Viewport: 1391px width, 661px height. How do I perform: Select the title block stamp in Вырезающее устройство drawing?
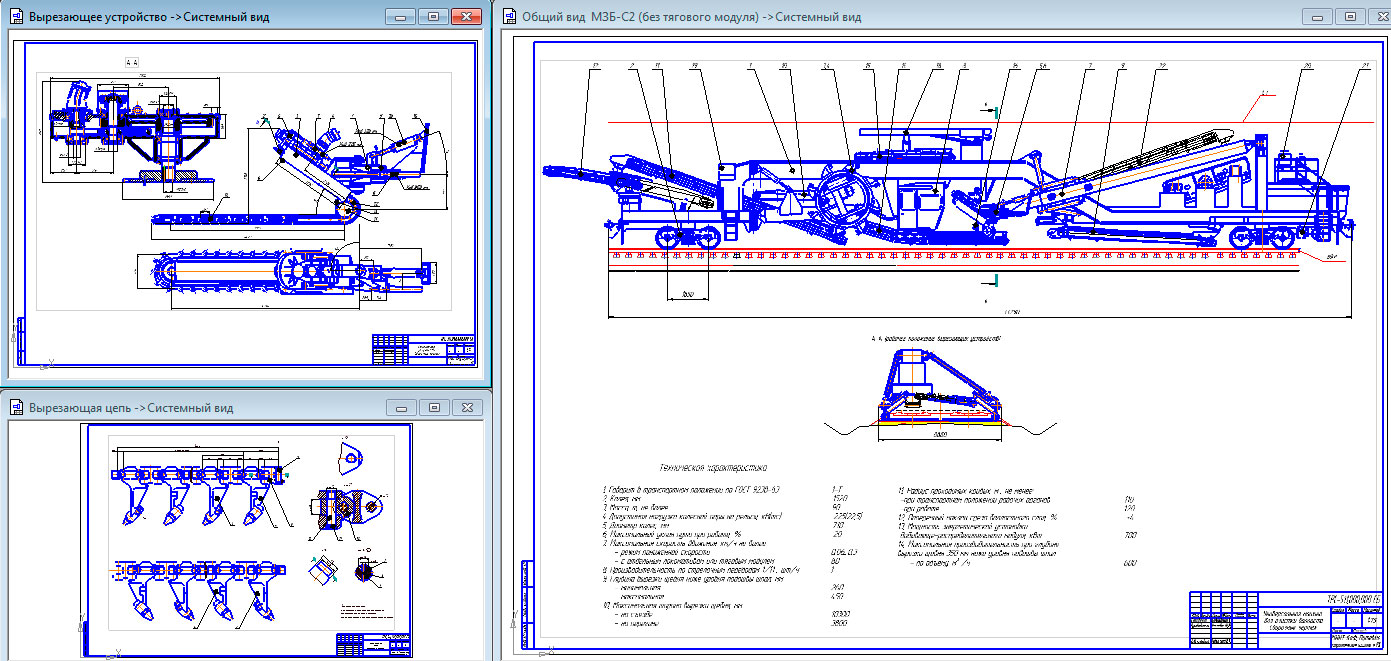pyautogui.click(x=422, y=351)
